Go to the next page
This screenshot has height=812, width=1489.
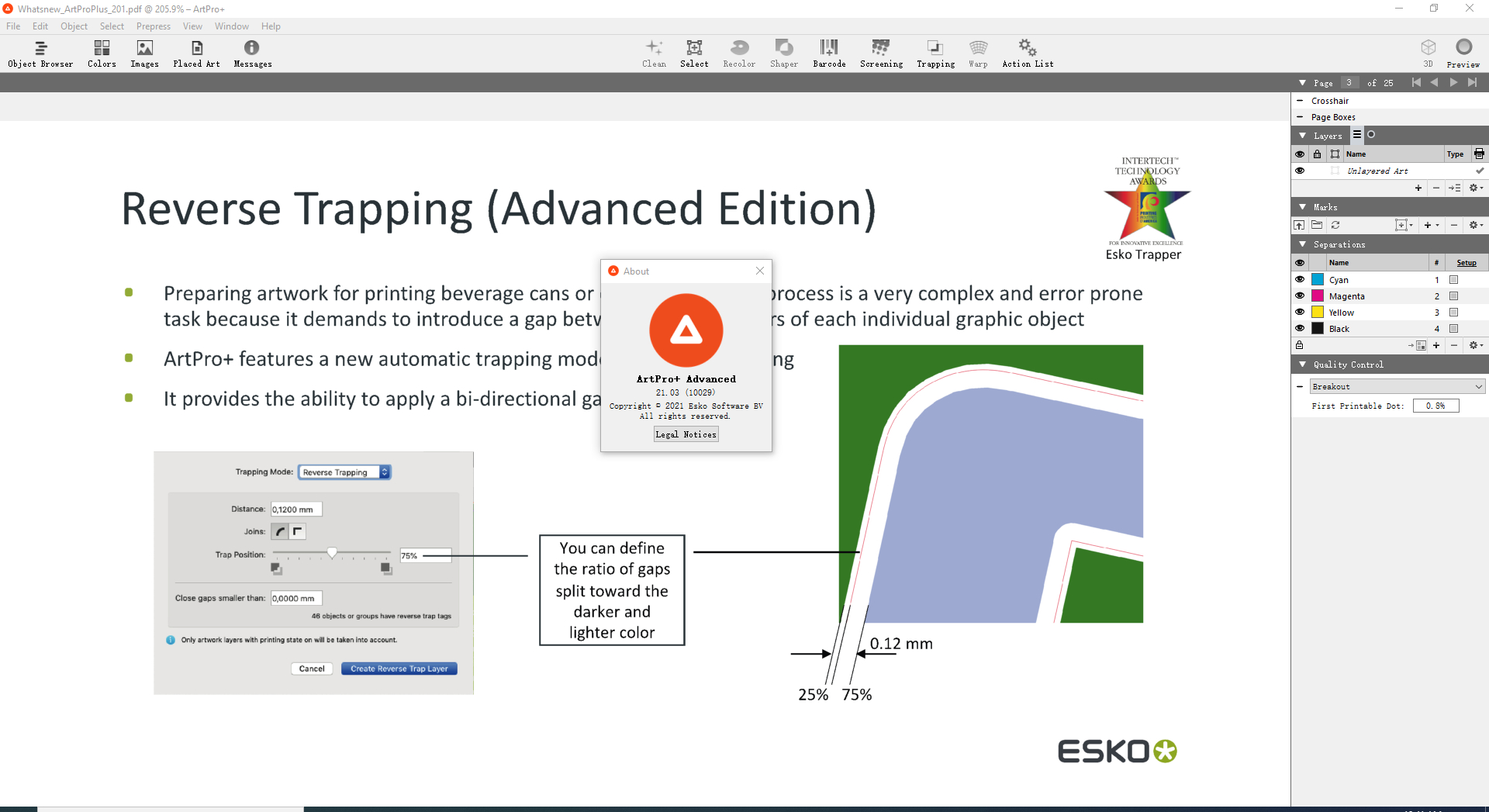pos(1453,82)
